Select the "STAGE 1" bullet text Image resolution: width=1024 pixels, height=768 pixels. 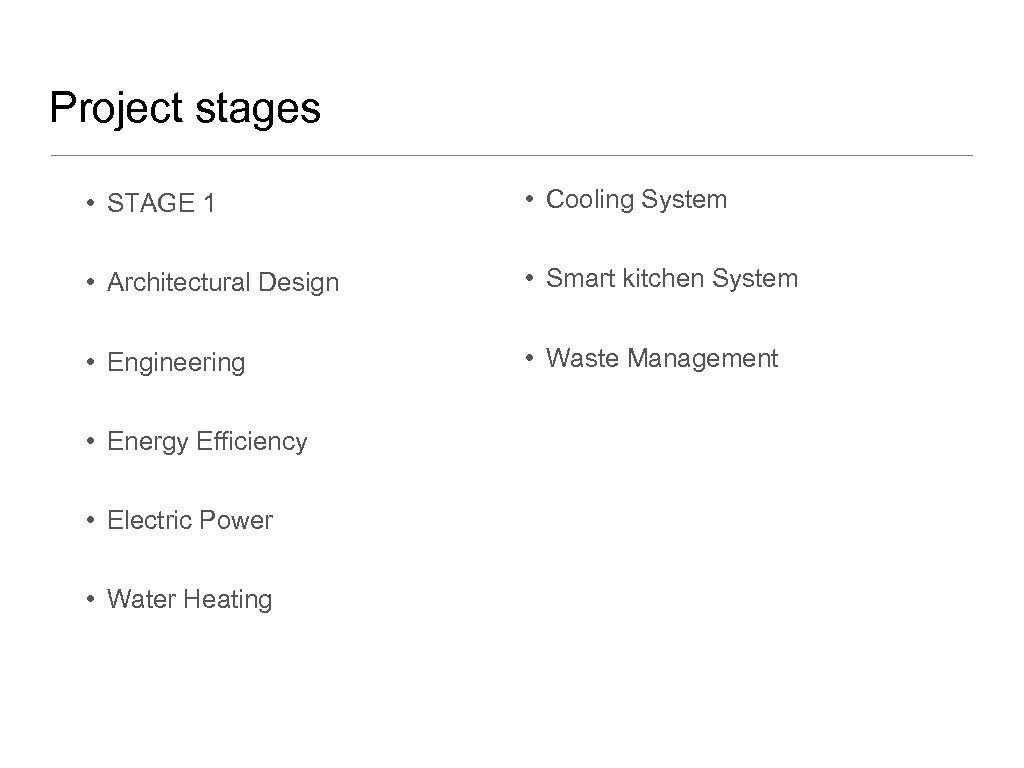pos(160,204)
